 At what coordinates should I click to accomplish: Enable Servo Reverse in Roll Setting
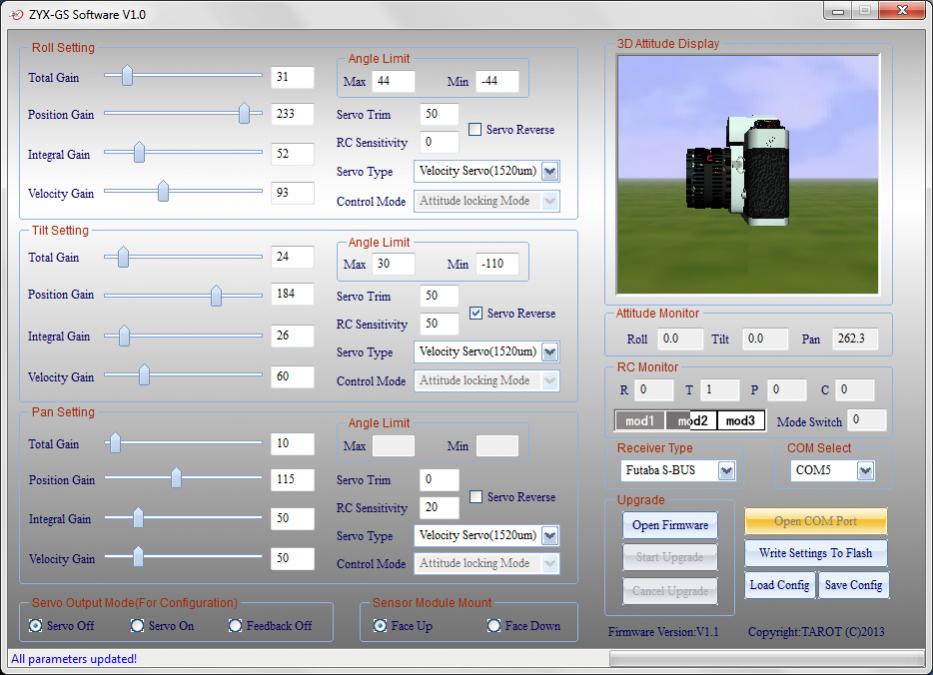coord(476,130)
